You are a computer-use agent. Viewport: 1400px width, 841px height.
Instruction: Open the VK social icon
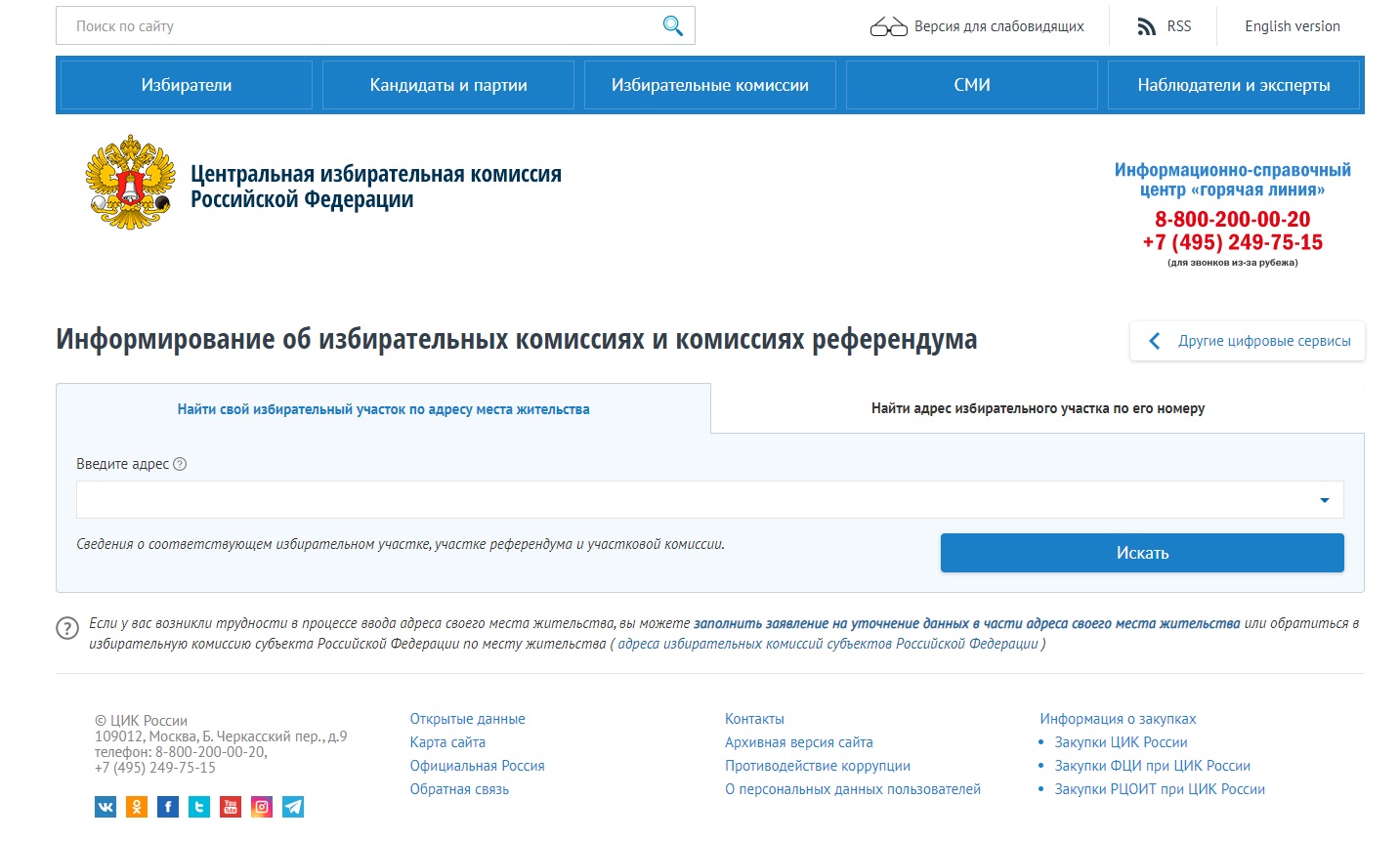106,807
